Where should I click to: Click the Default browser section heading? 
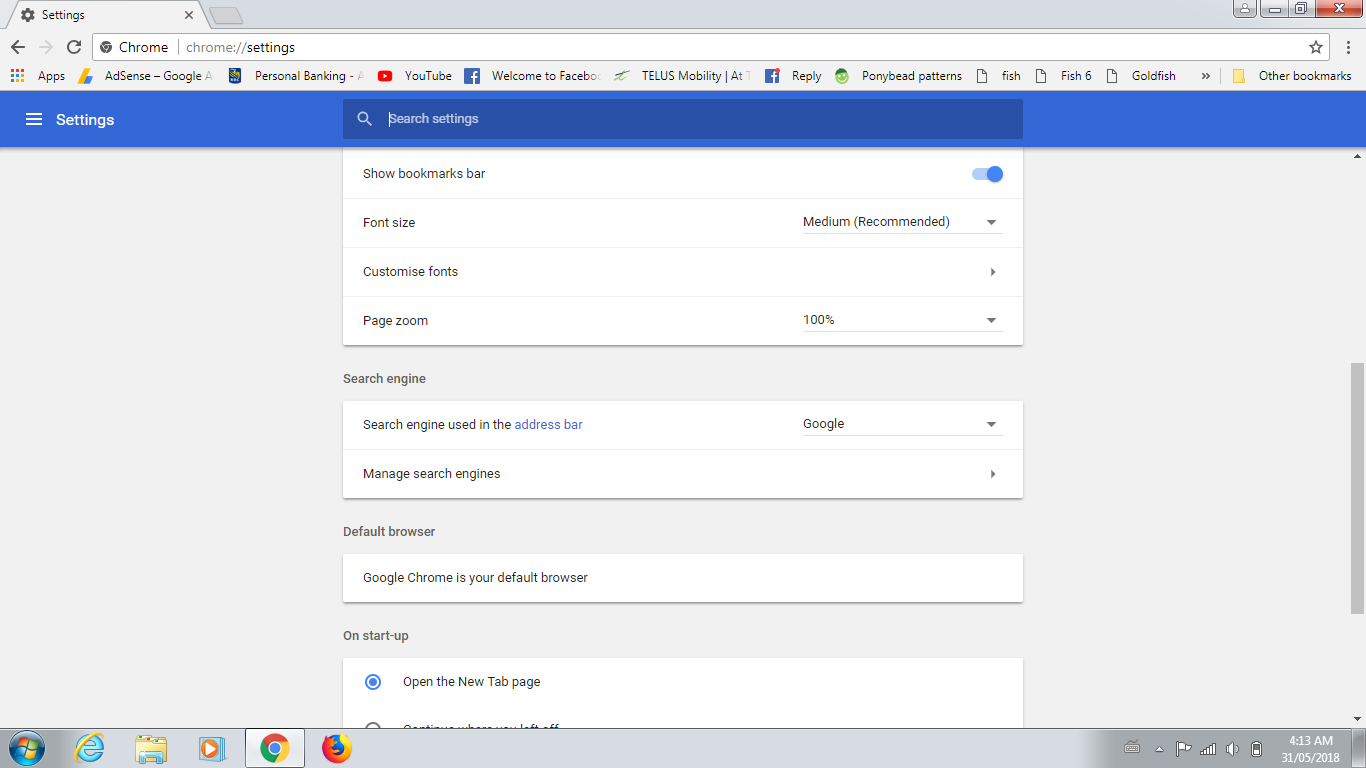tap(389, 532)
